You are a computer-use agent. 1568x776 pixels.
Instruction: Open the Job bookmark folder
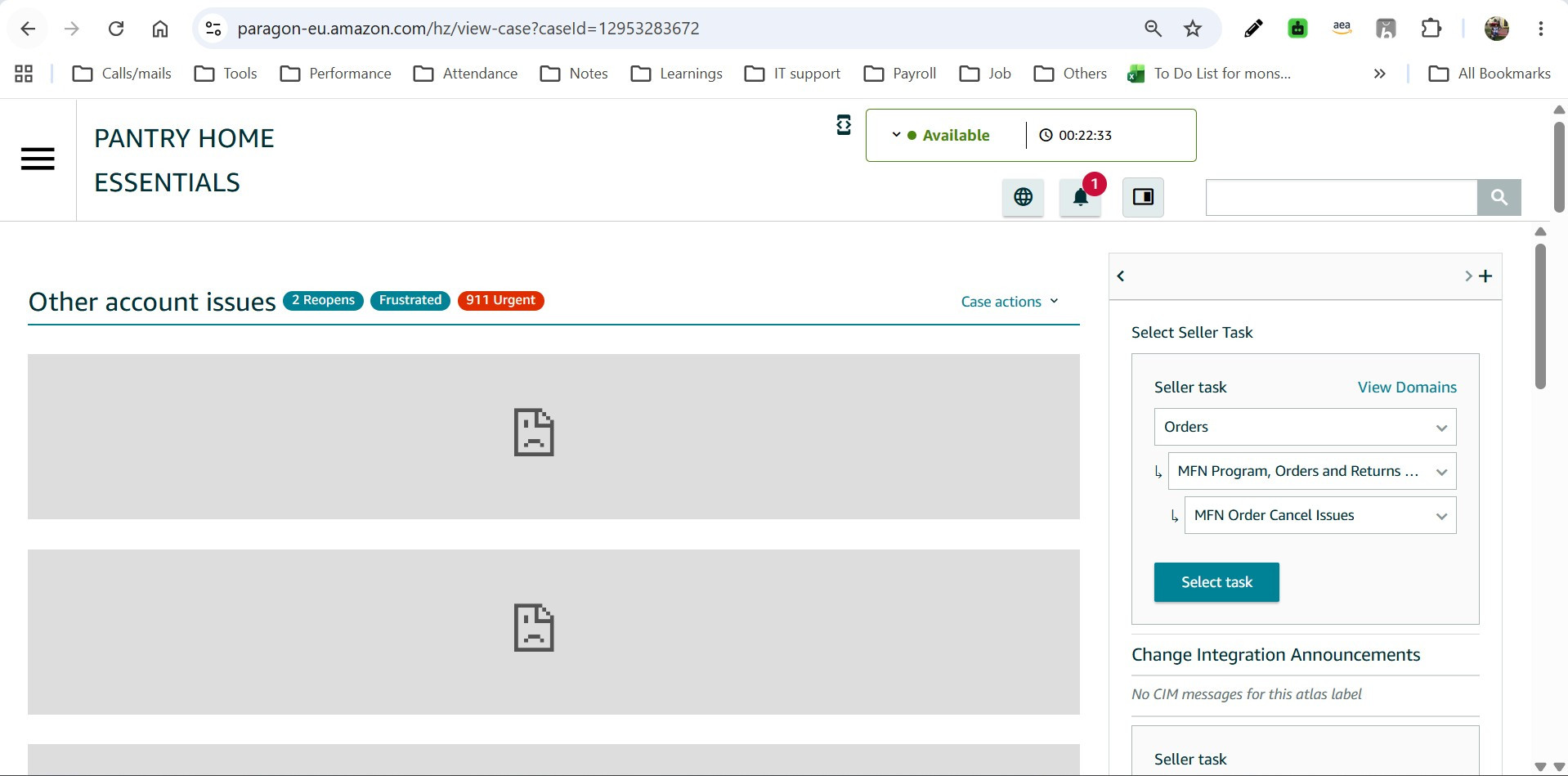985,74
